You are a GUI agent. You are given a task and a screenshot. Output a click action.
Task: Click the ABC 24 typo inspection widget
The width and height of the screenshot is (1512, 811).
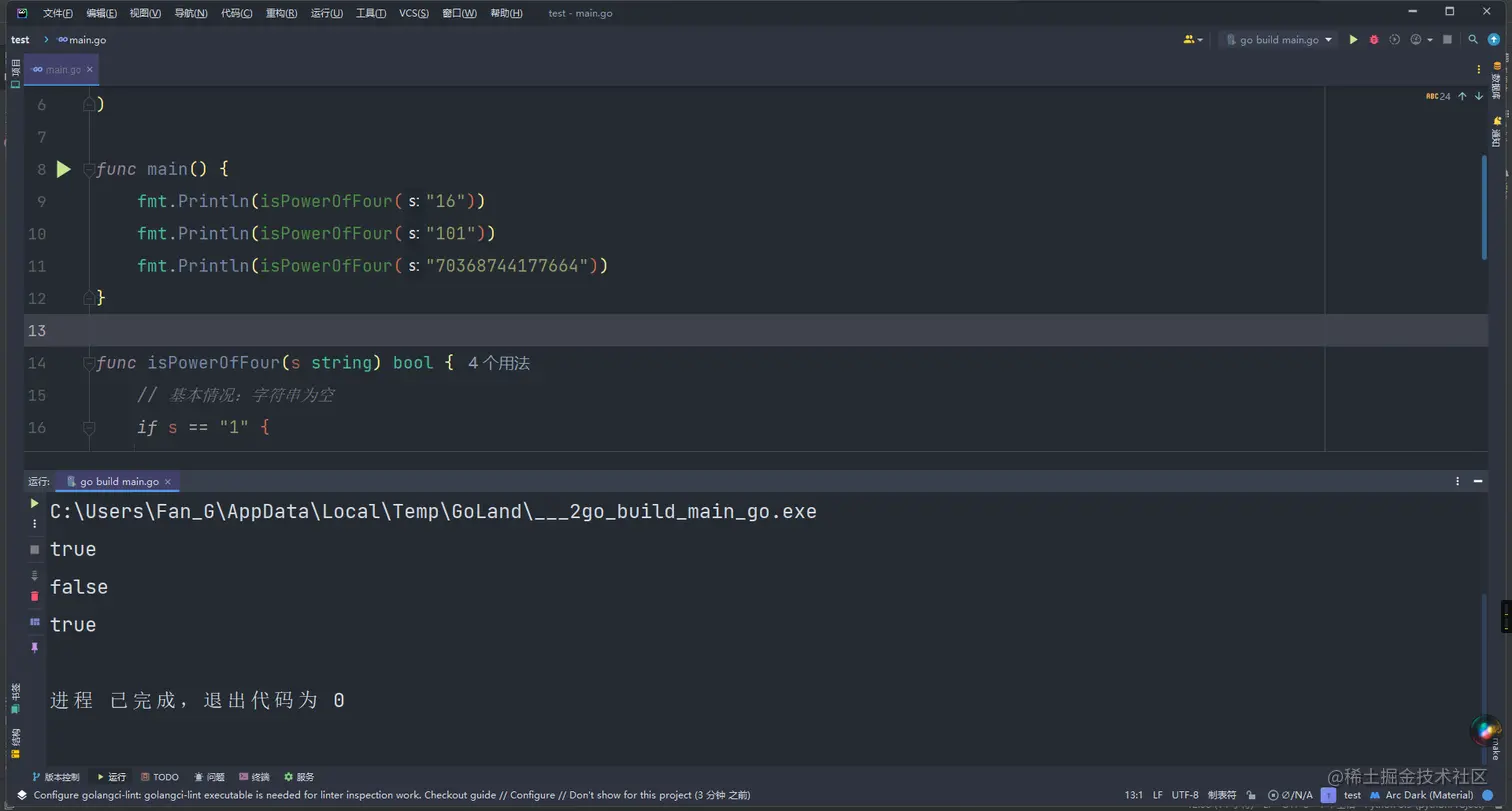[x=1438, y=96]
